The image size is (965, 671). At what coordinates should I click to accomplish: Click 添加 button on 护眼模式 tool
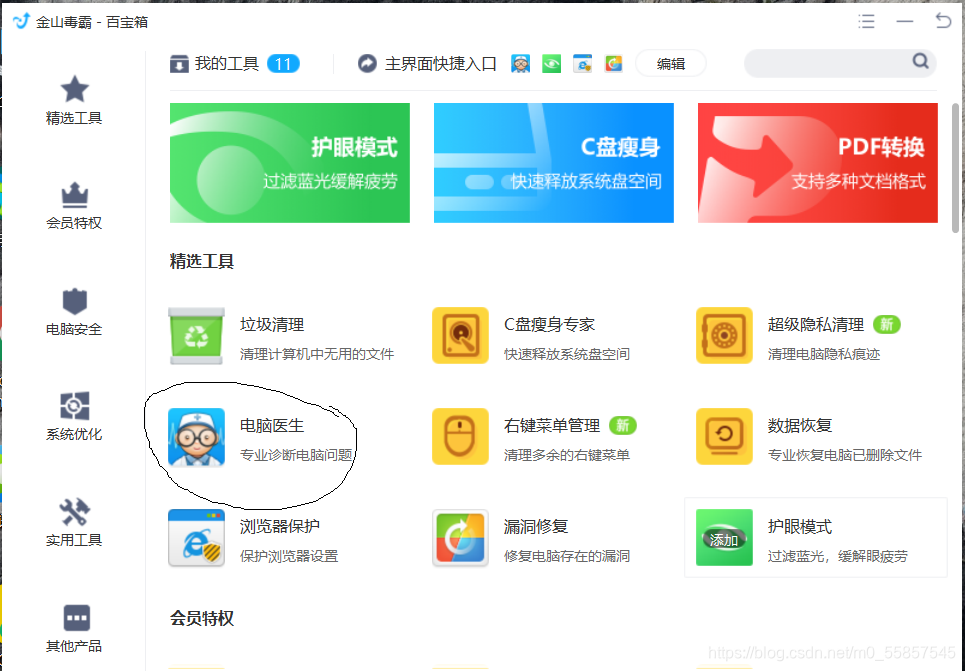(724, 540)
